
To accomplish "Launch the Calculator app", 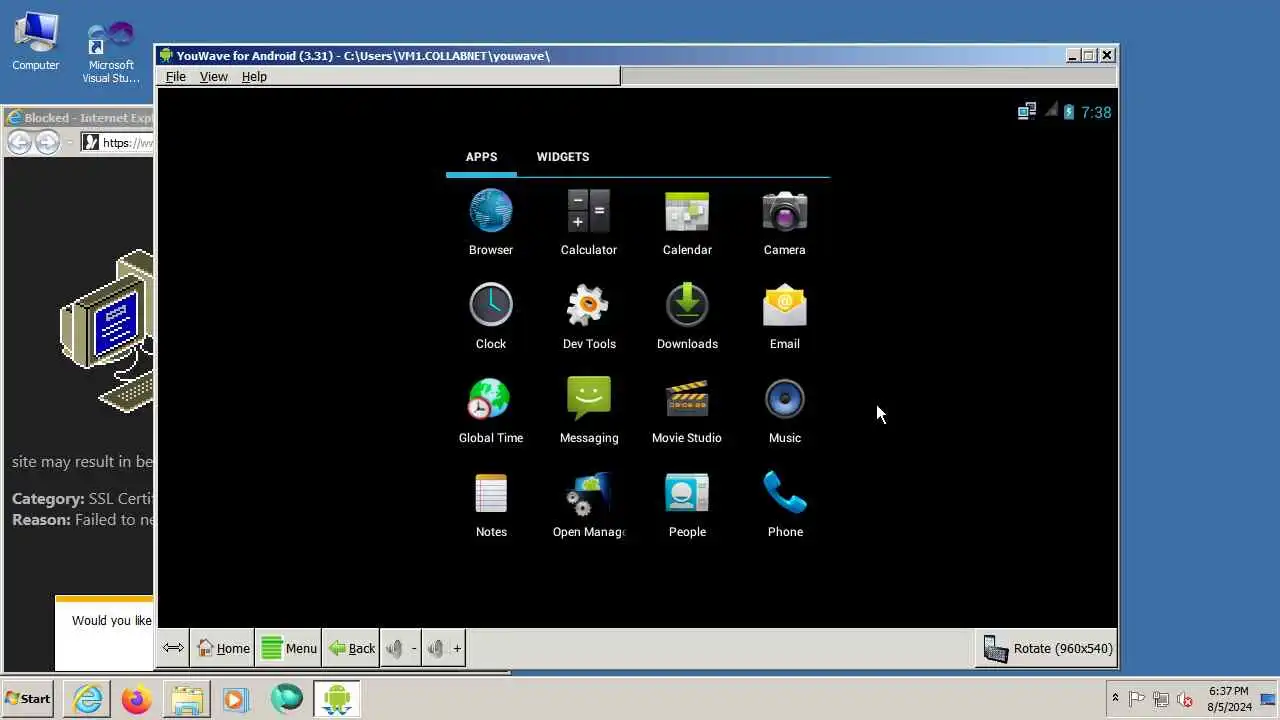I will [588, 222].
